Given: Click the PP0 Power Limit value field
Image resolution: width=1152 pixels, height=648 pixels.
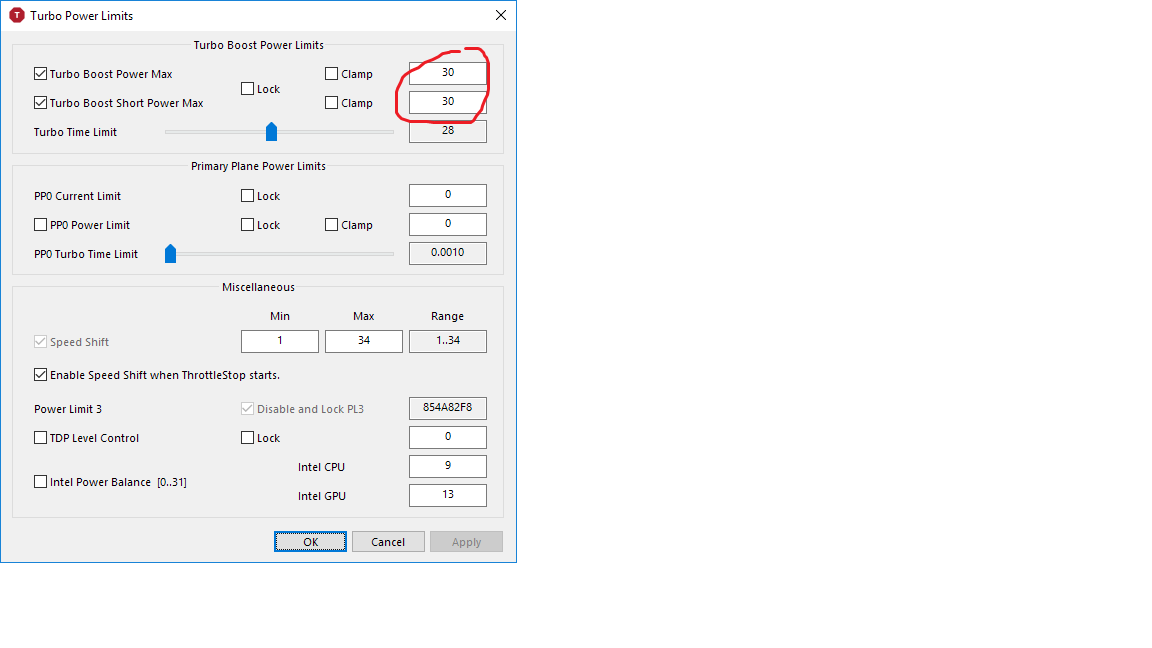Looking at the screenshot, I should coord(447,224).
